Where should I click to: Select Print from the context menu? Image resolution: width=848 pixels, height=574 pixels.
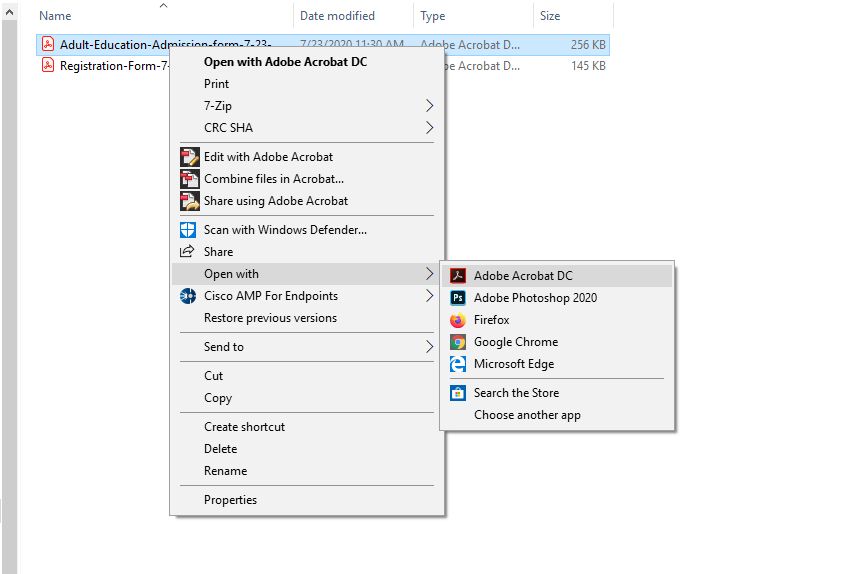click(307, 84)
